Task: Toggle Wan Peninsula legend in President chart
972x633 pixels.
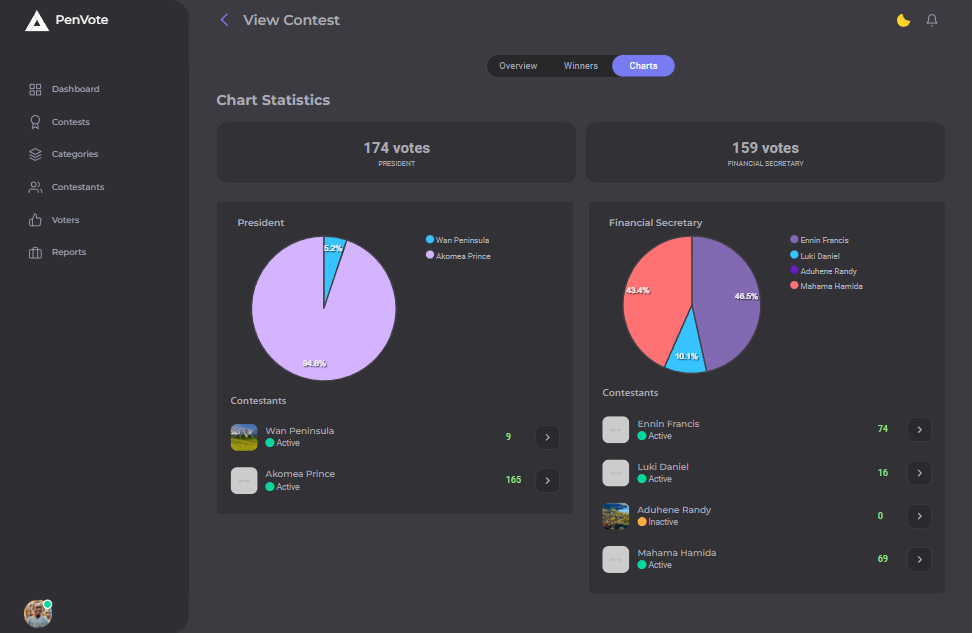Action: point(461,240)
